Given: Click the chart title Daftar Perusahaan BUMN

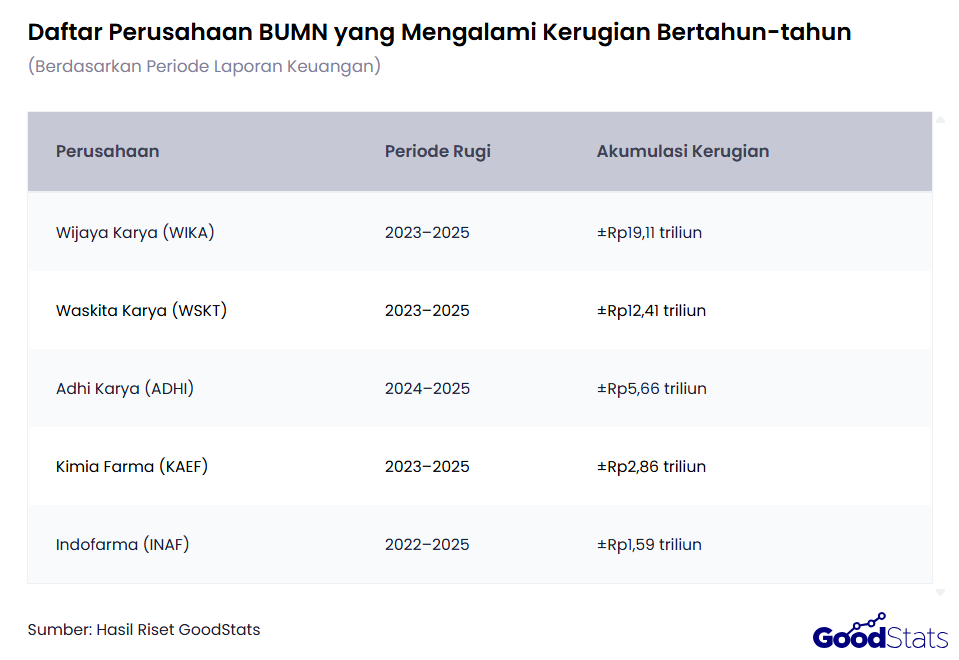Looking at the screenshot, I should [439, 32].
